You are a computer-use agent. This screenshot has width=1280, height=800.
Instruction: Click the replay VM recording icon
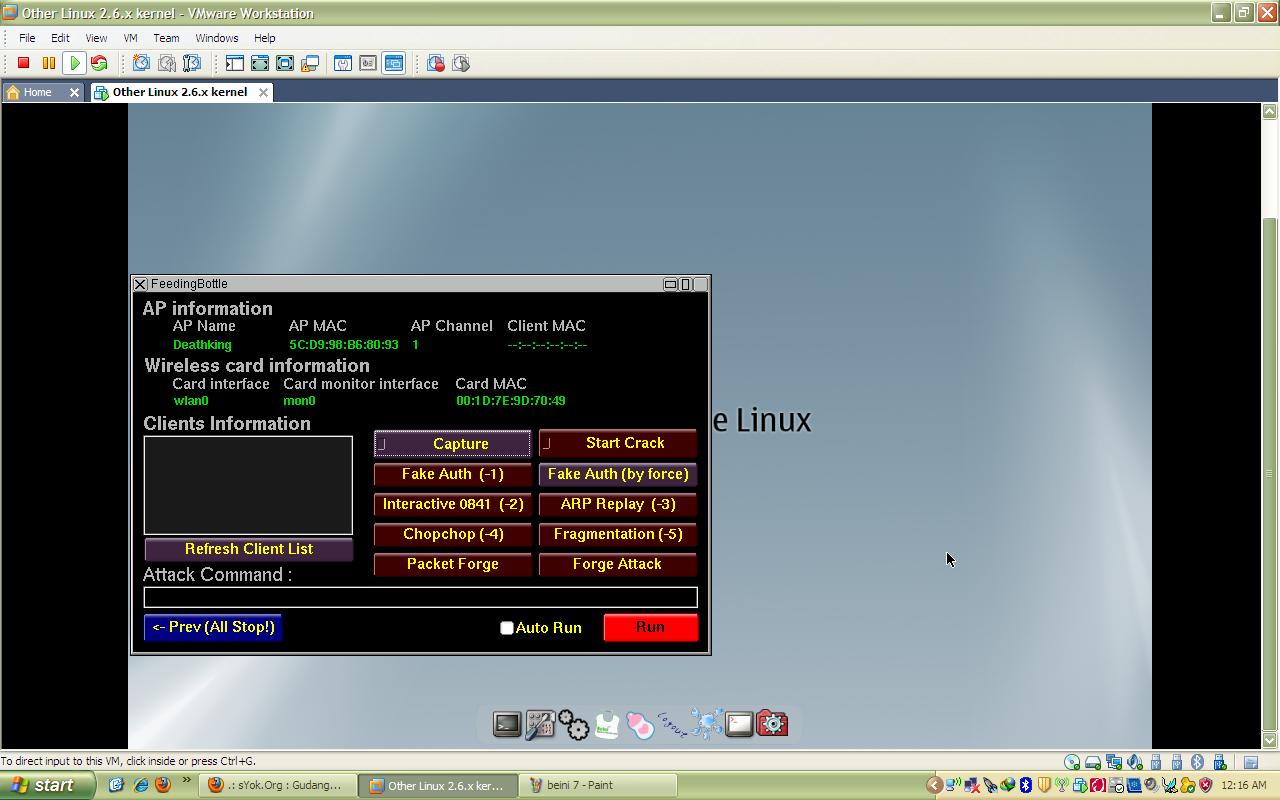click(x=460, y=63)
